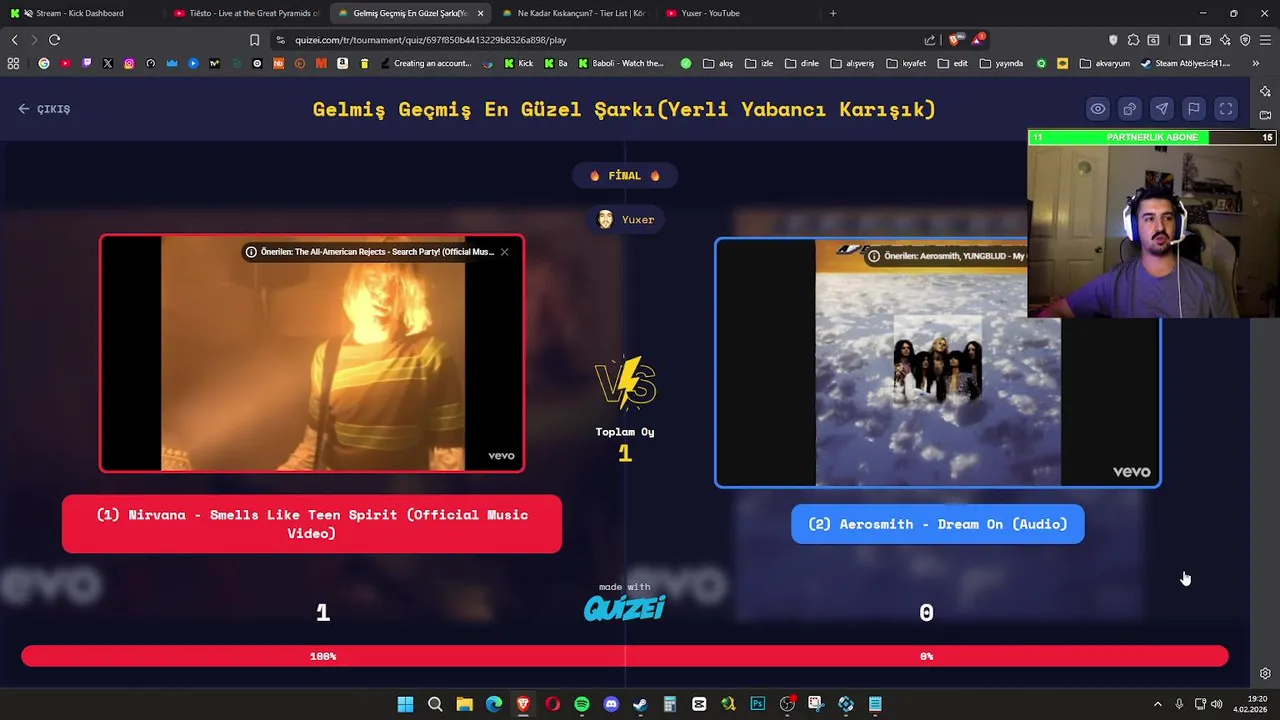Click the ÇIKIŞ exit button
Image resolution: width=1280 pixels, height=720 pixels.
pyautogui.click(x=44, y=109)
